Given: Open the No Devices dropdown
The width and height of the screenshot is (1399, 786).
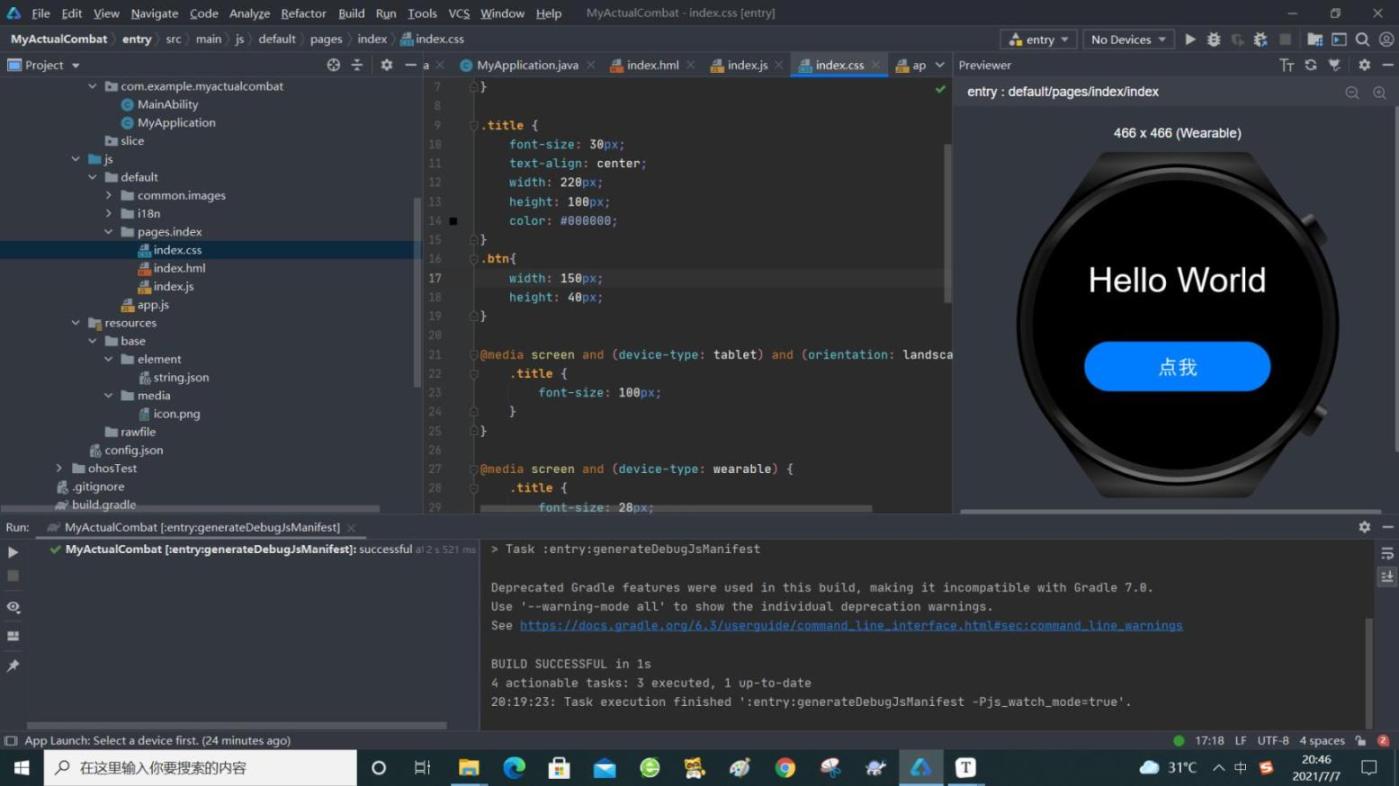Looking at the screenshot, I should click(1128, 40).
